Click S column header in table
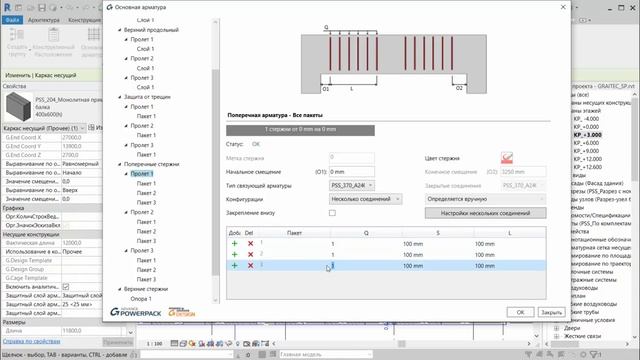This screenshot has width=640, height=360. click(438, 233)
